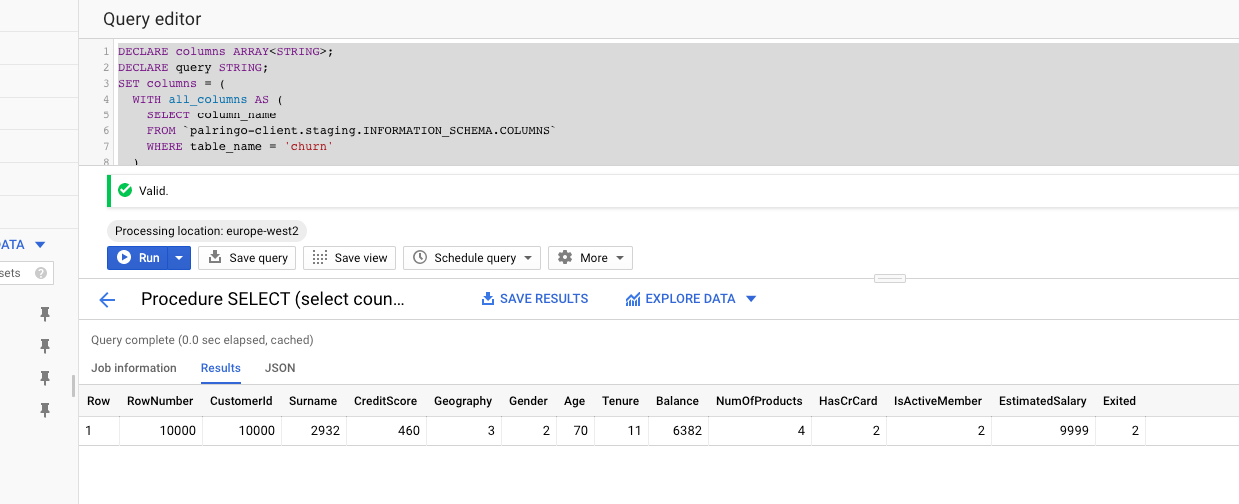
Task: Open the JSON tab
Action: 280,368
